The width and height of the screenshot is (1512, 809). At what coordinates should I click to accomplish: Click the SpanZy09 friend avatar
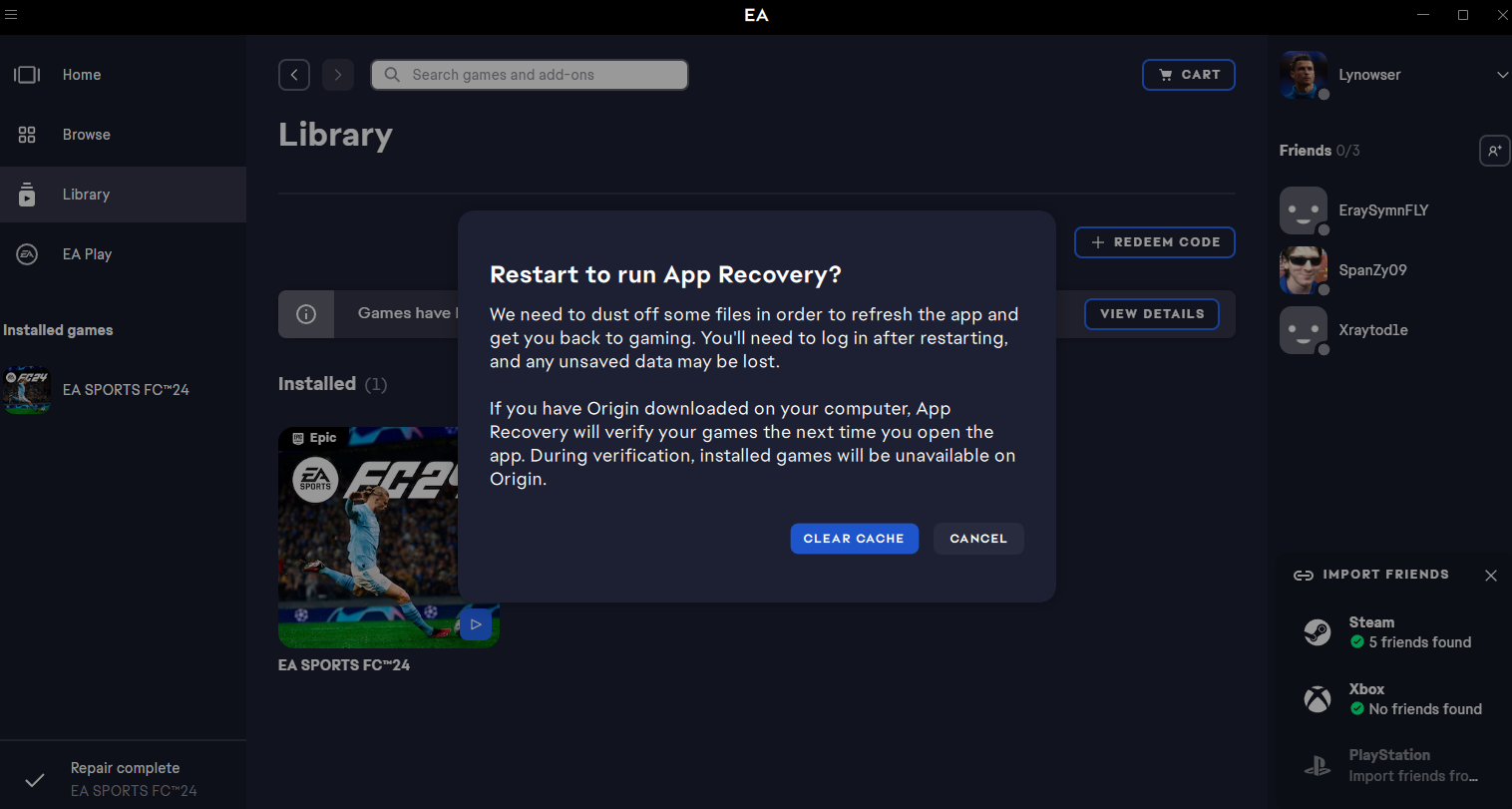(1304, 270)
